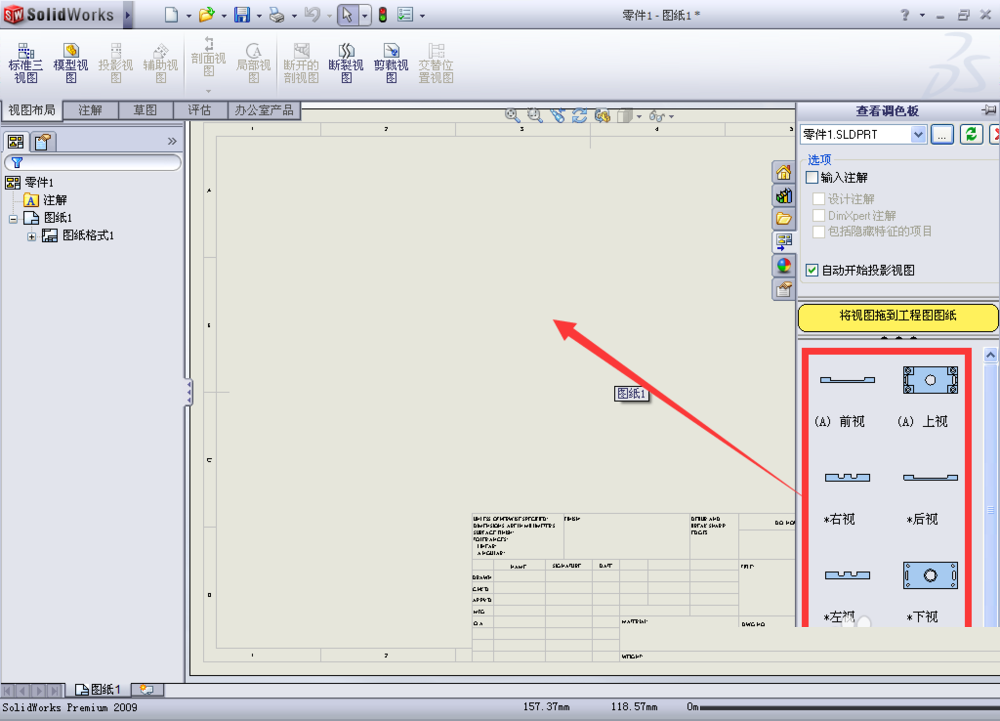The height and width of the screenshot is (721, 1000).
Task: Select the *下视 view thumbnail
Action: point(930,575)
